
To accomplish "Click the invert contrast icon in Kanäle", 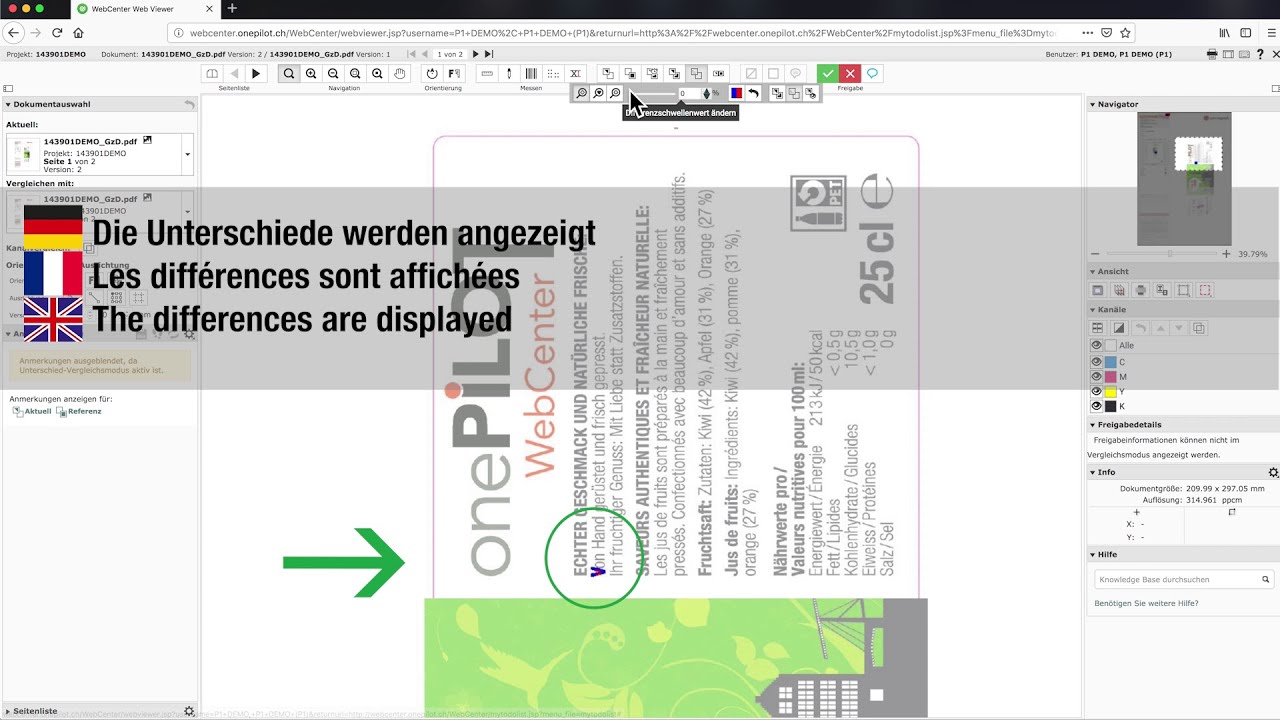I will tap(1119, 328).
